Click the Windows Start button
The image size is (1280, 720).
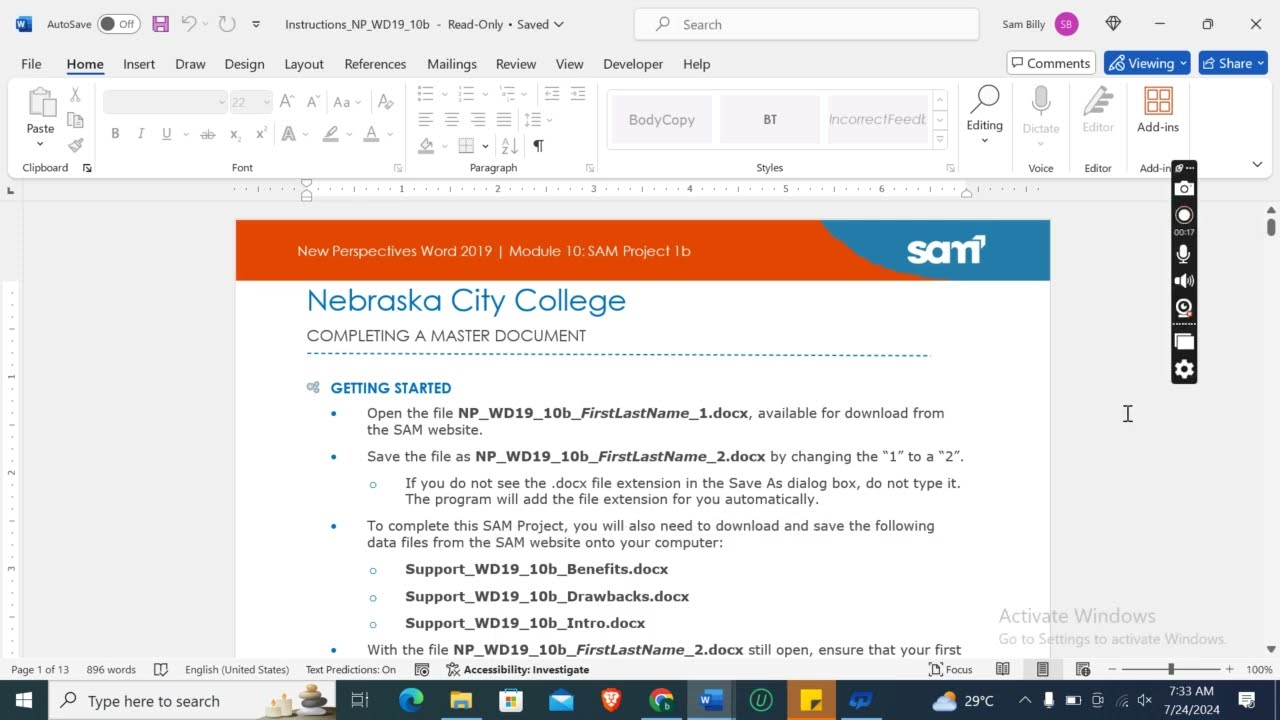click(23, 700)
